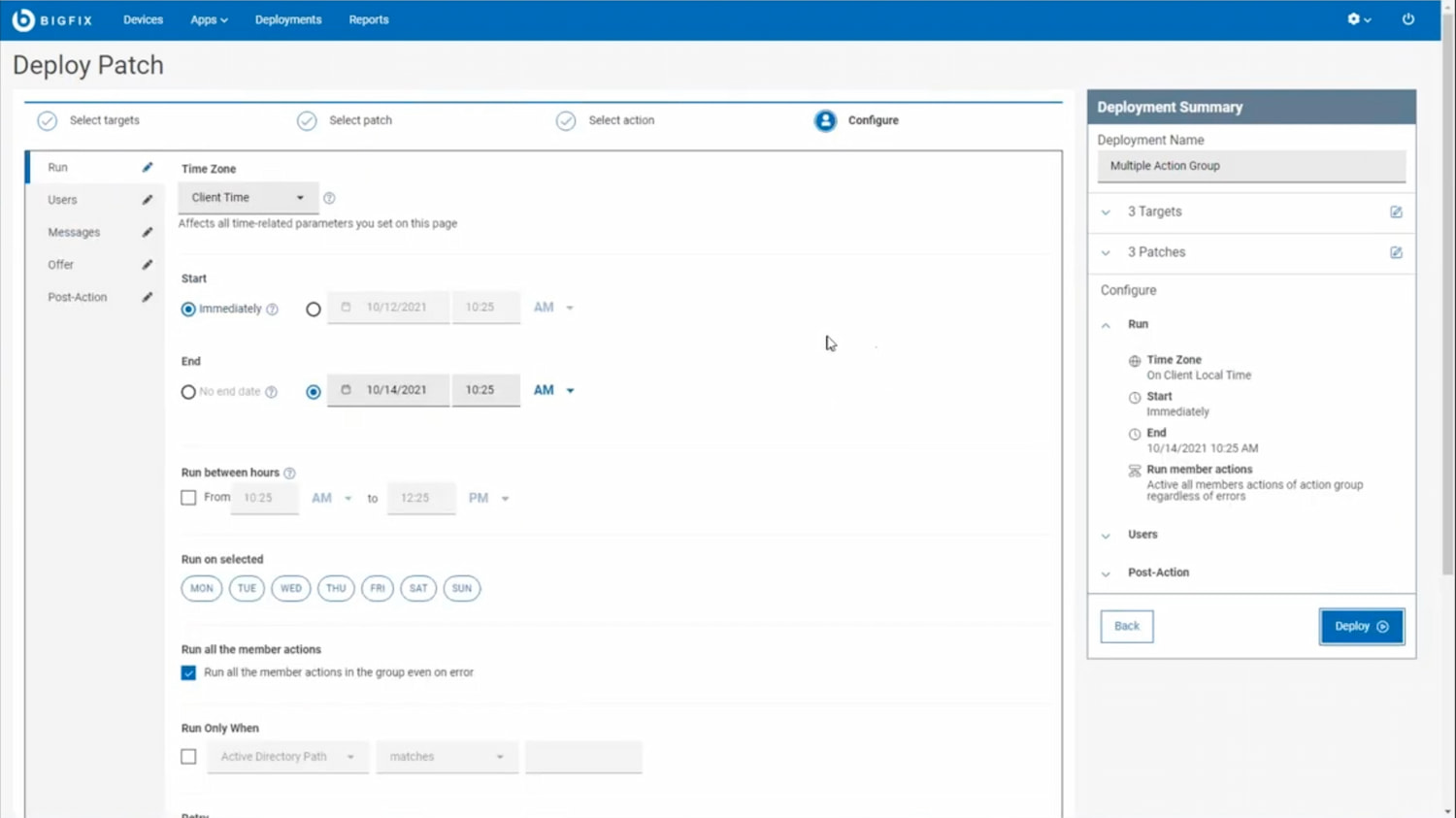Open the calendar icon in the End date field

(347, 389)
